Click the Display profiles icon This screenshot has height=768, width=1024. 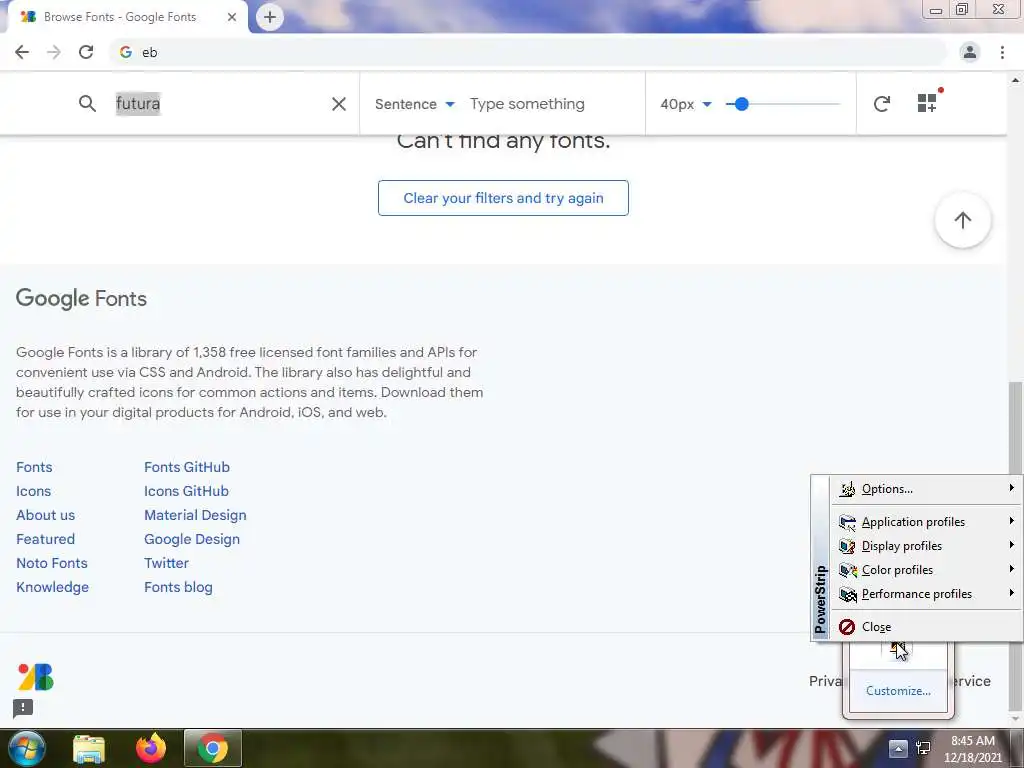click(x=847, y=546)
